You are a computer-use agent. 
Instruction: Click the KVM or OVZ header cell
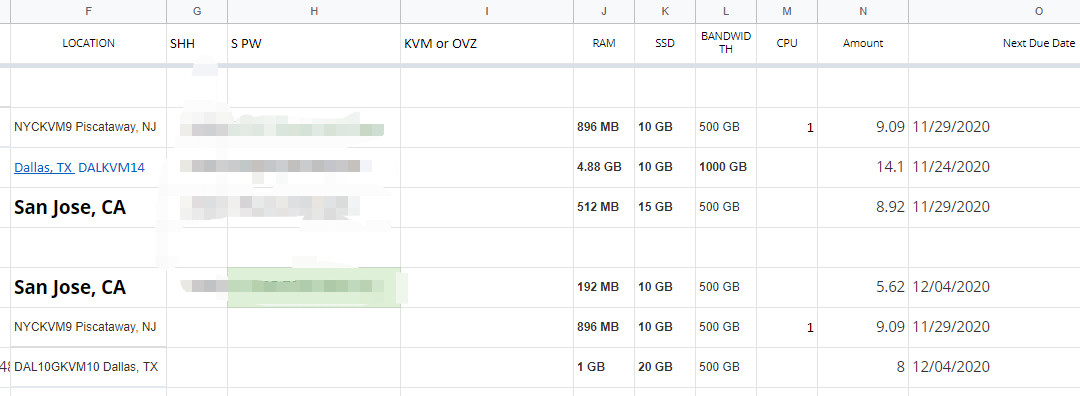click(487, 43)
